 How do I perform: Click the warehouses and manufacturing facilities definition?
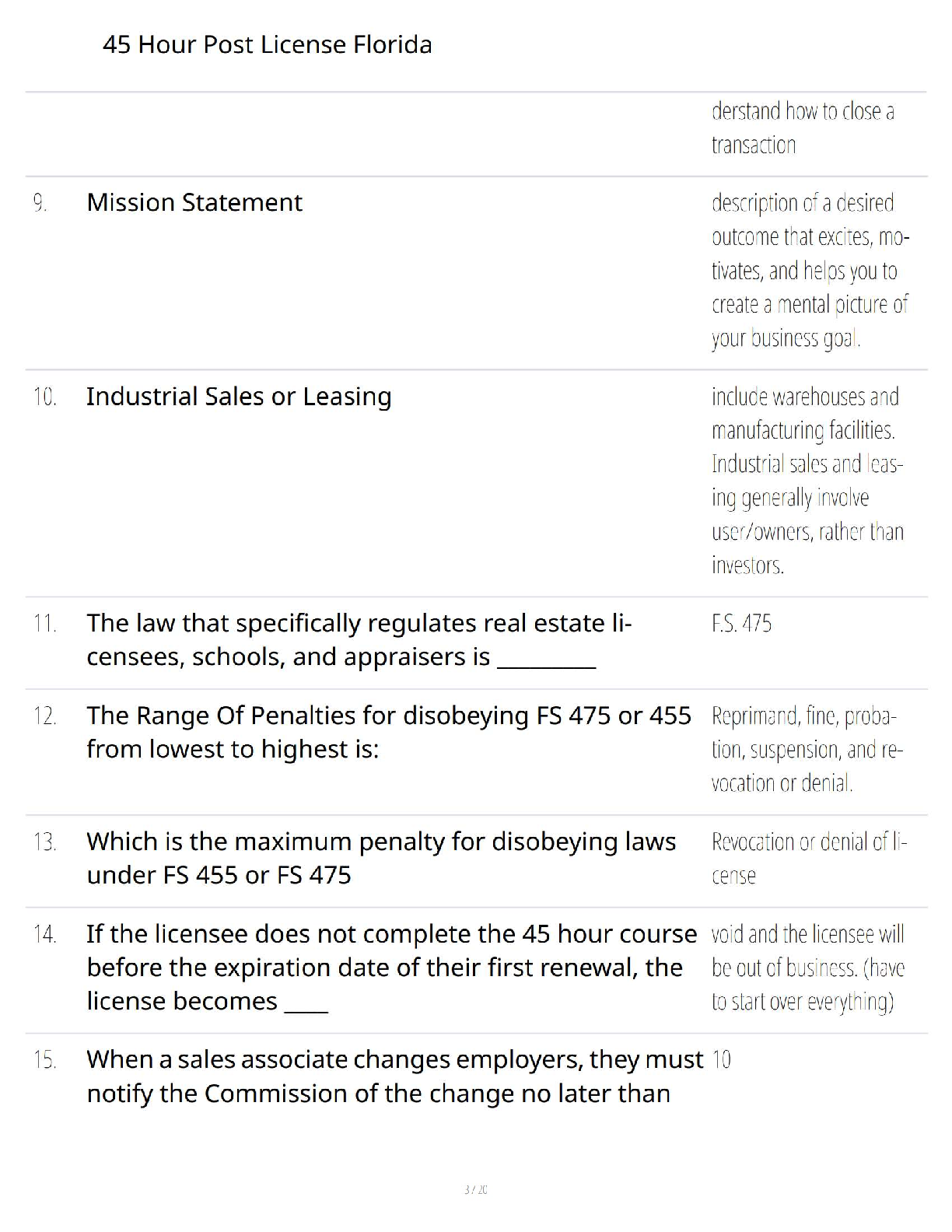click(807, 481)
